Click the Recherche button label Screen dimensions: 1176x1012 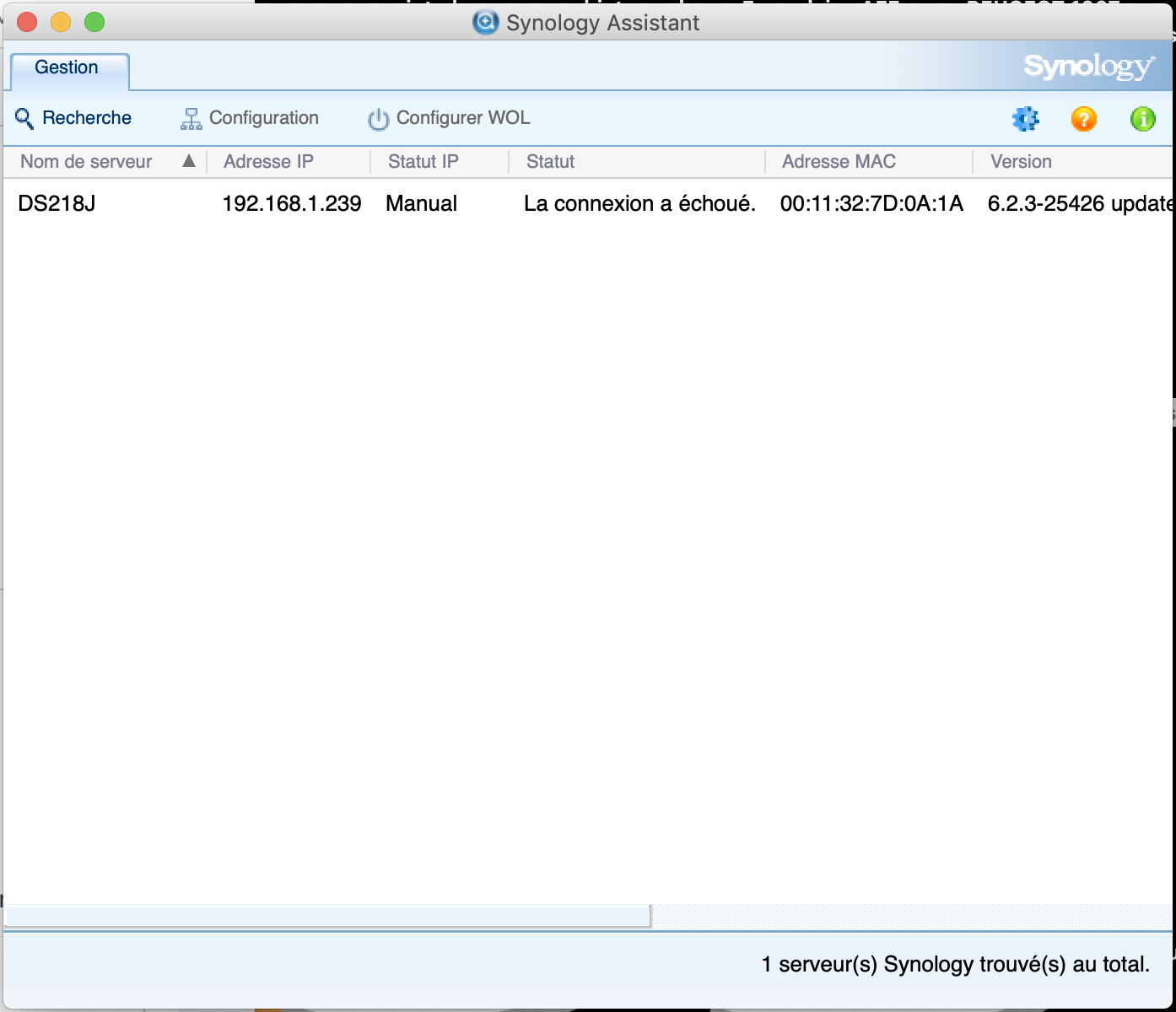[87, 118]
